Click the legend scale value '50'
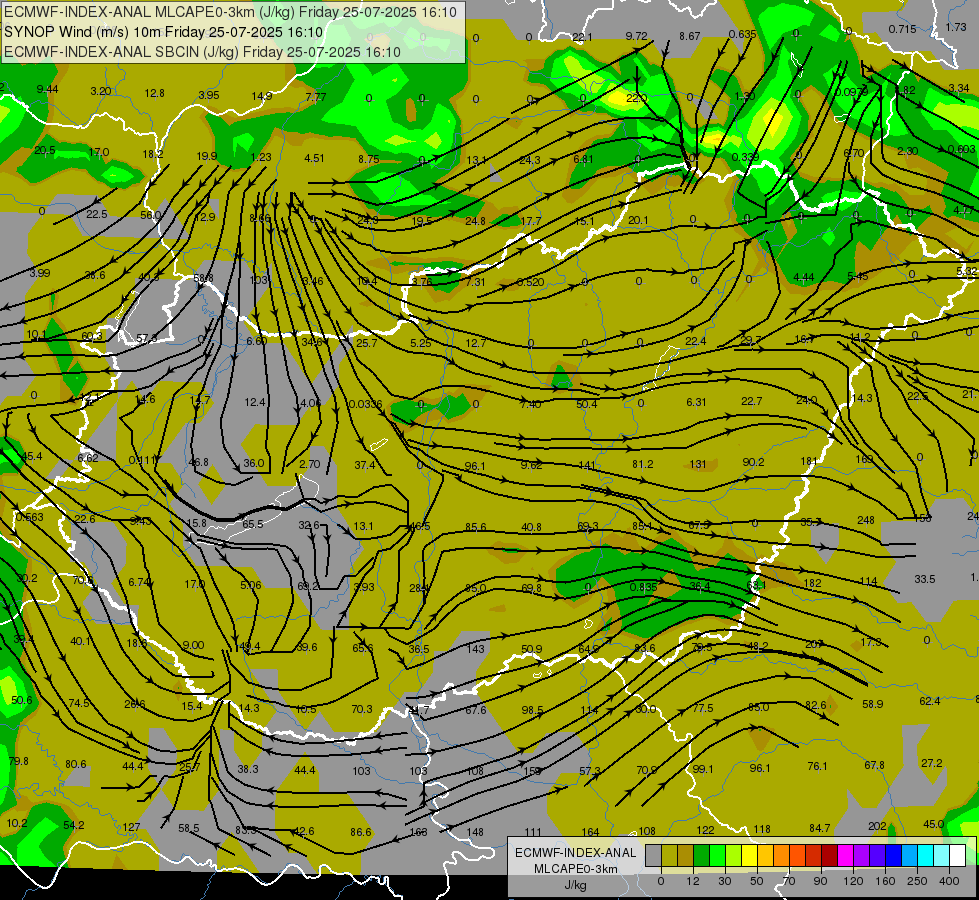Viewport: 979px width, 900px height. (x=757, y=881)
